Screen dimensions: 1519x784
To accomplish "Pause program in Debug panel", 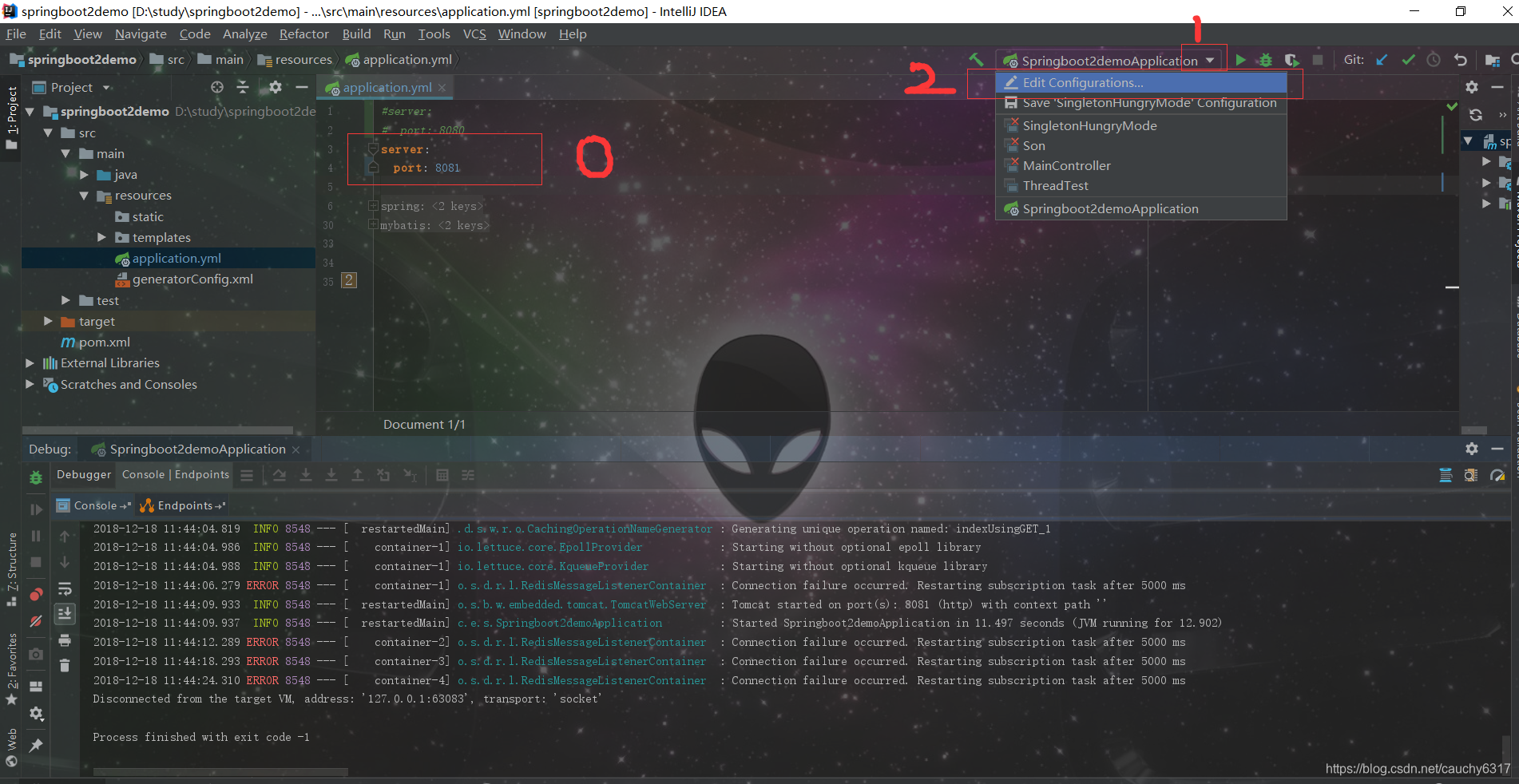I will 36,536.
